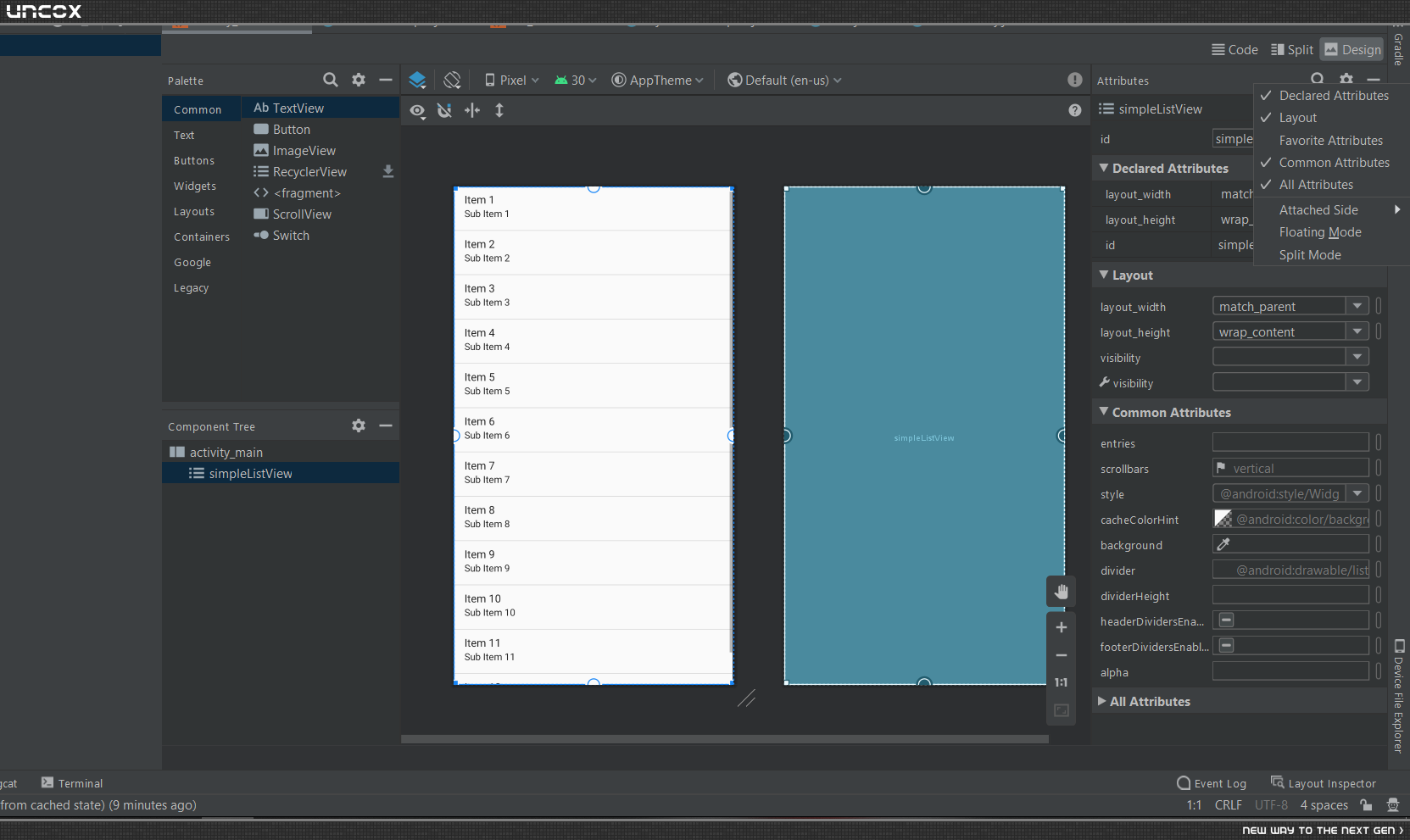Click the dividerHeight input field
This screenshot has height=840, width=1410.
tap(1290, 595)
